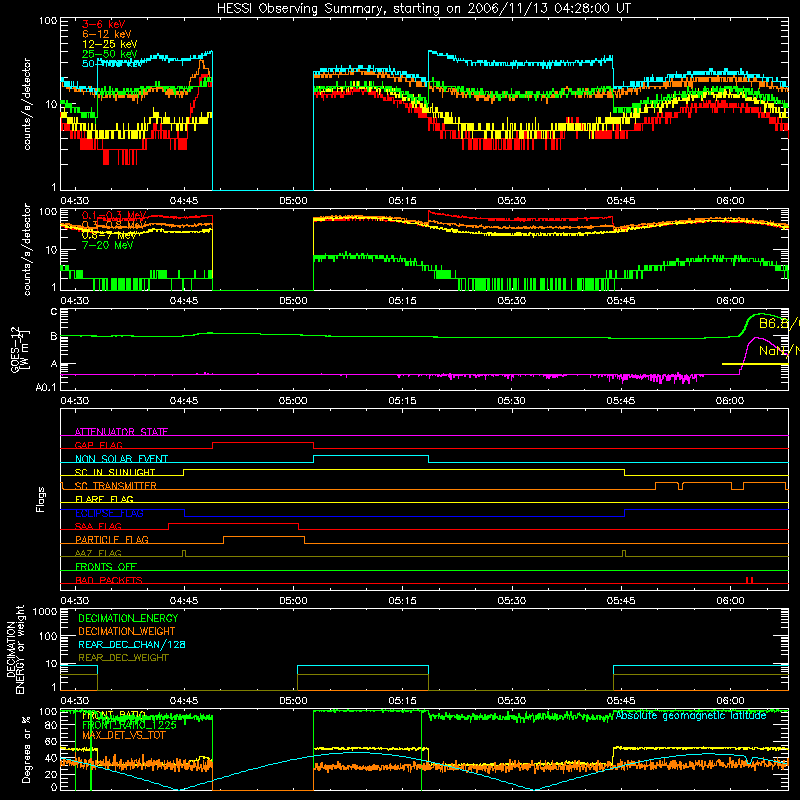Click the green 25-50 keV legend entry
The width and height of the screenshot is (800, 800).
click(x=110, y=54)
